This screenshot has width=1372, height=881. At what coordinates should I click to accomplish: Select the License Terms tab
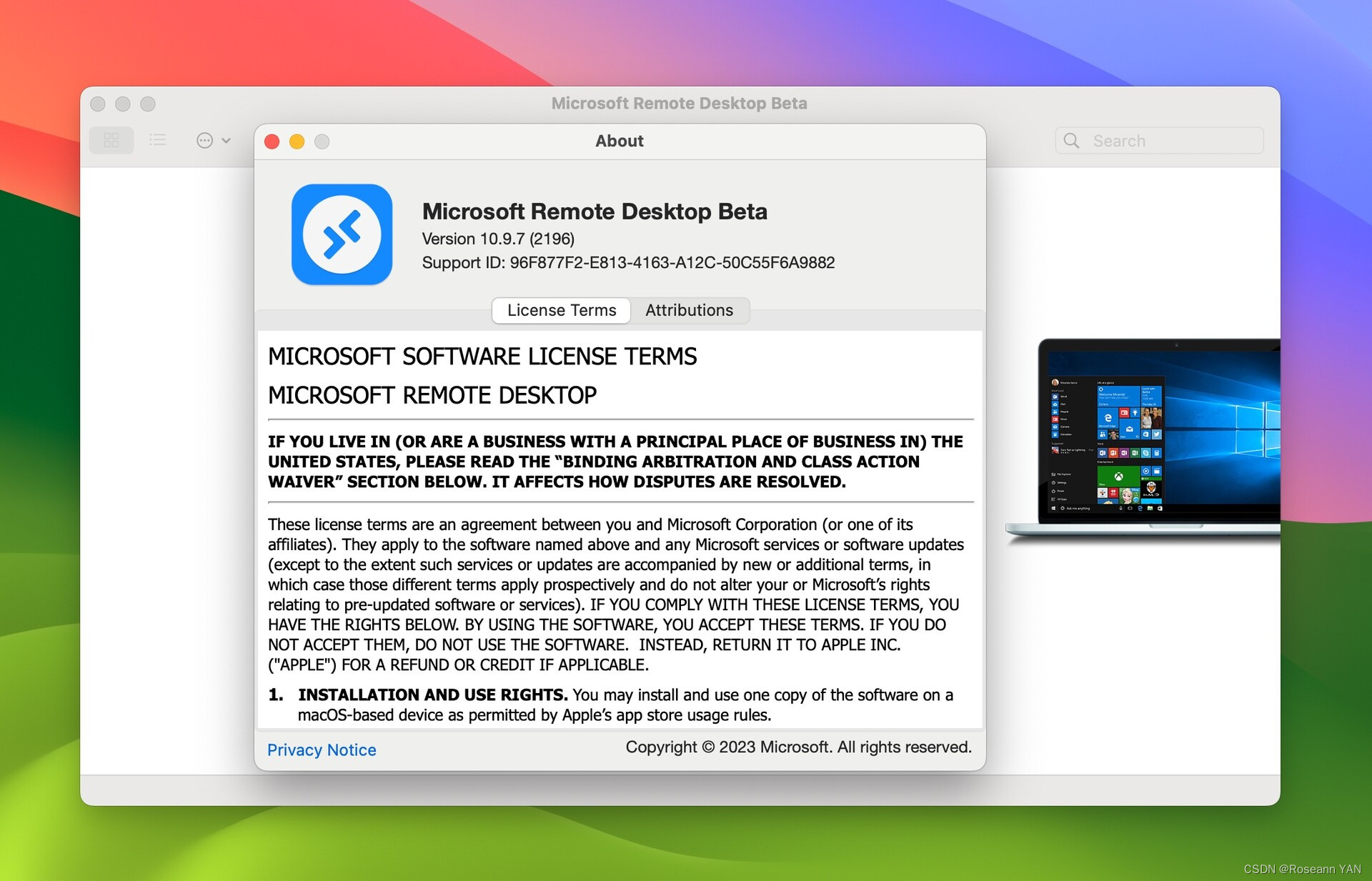tap(562, 310)
